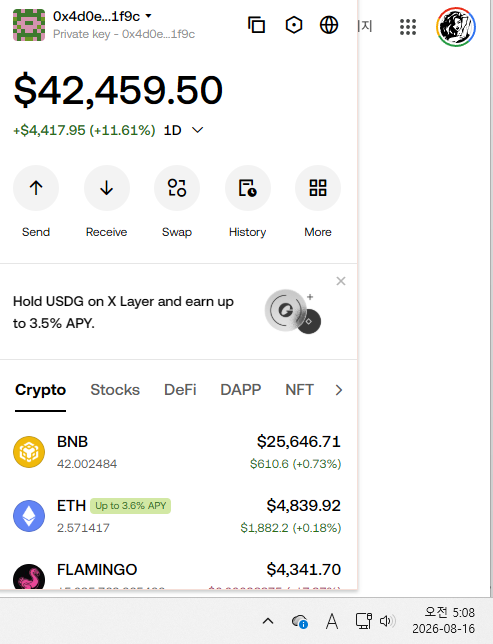Dismiss the USDG X Layer banner
The image size is (493, 644).
(x=341, y=281)
